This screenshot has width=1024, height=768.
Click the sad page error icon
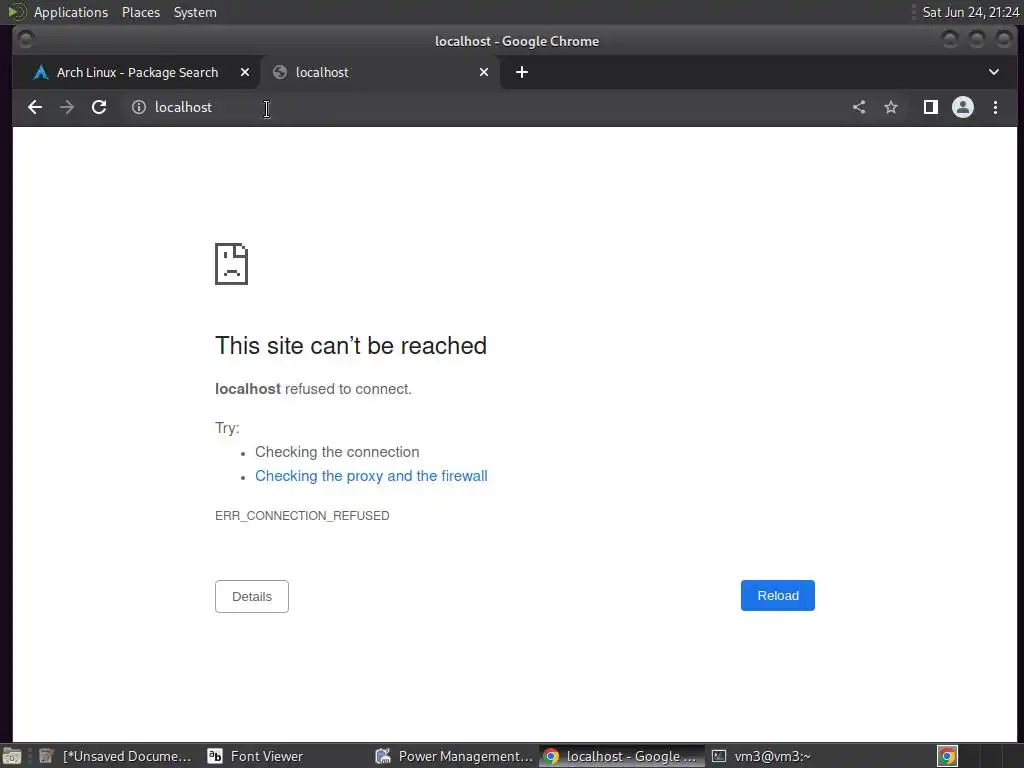[231, 264]
